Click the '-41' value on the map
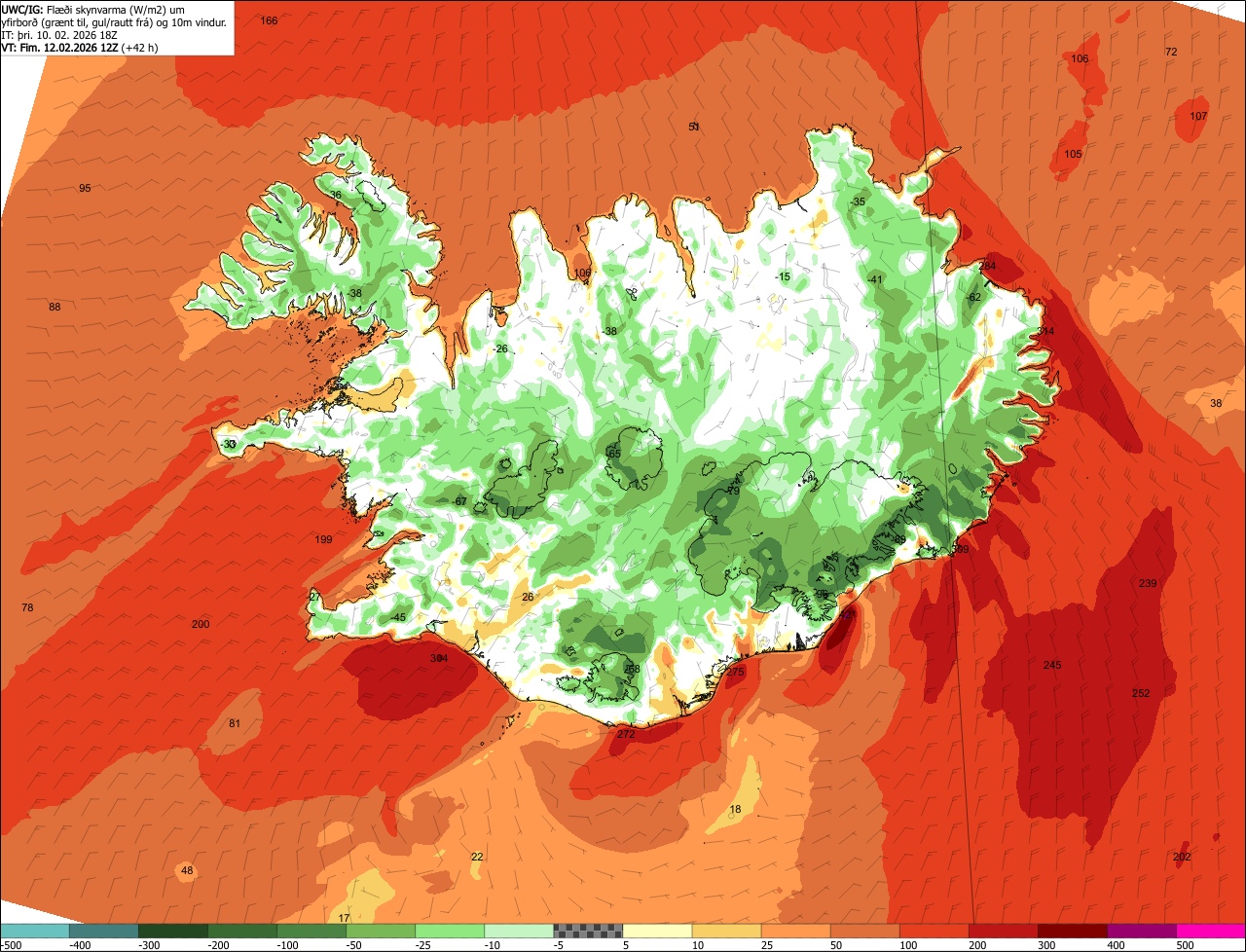This screenshot has height=952, width=1246. pos(874,279)
